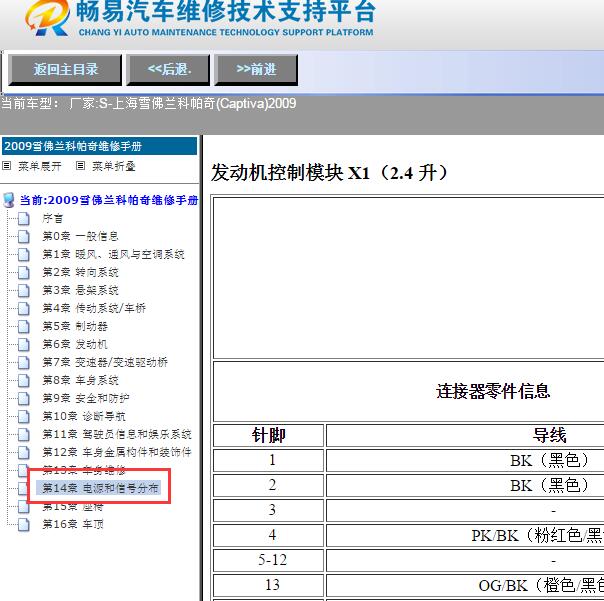Open 第1章 暖风、通风与空调系统
This screenshot has width=604, height=601.
(x=113, y=254)
